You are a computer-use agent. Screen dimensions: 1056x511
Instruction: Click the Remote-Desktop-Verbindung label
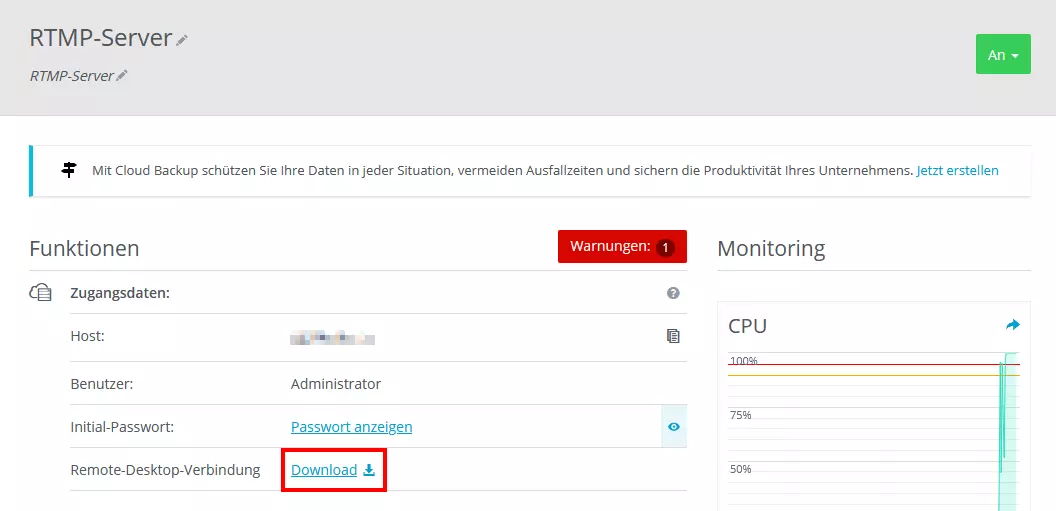[166, 470]
